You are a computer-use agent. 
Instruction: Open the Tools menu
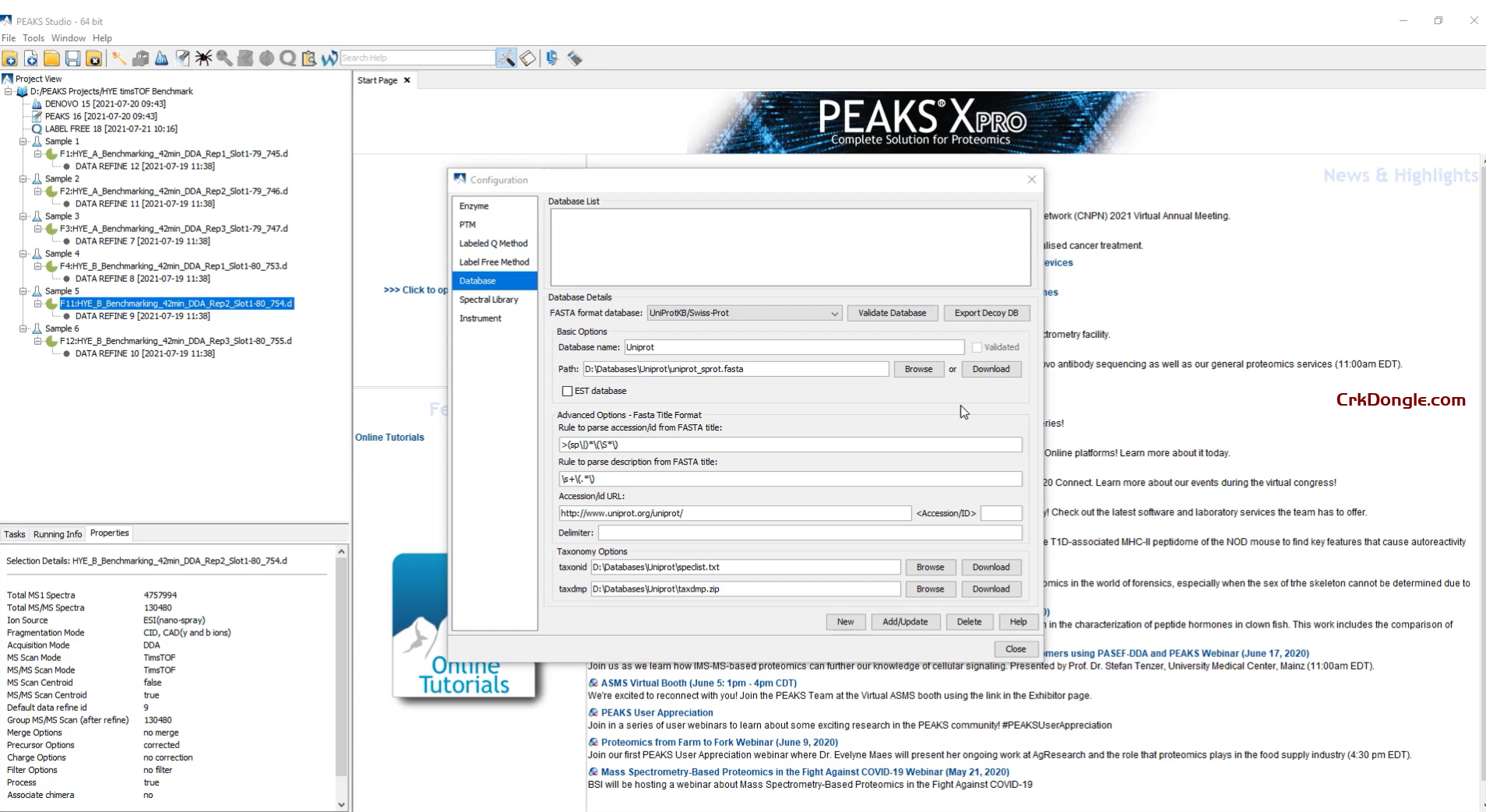(x=33, y=37)
